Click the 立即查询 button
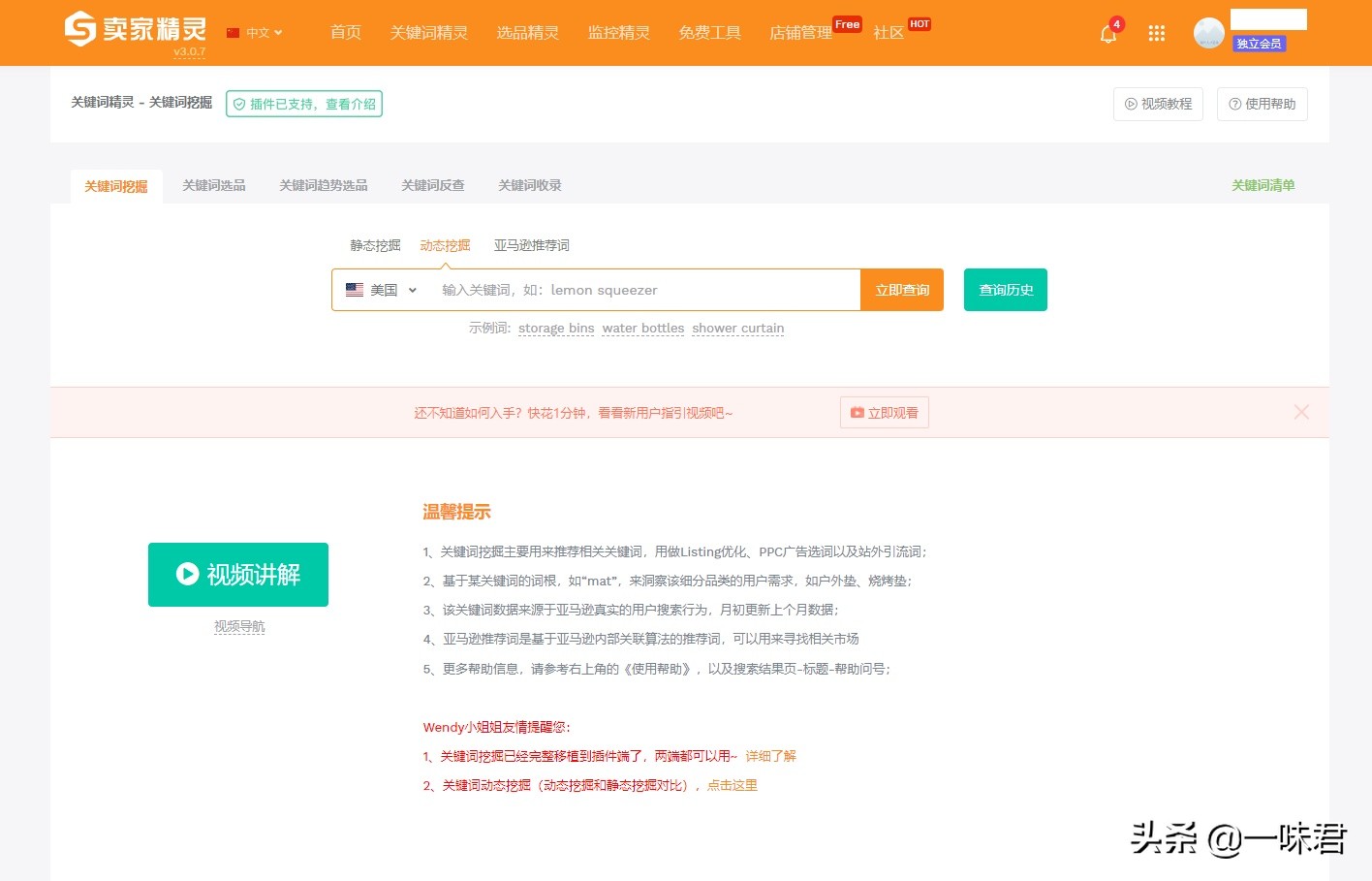The width and height of the screenshot is (1372, 881). pos(902,290)
